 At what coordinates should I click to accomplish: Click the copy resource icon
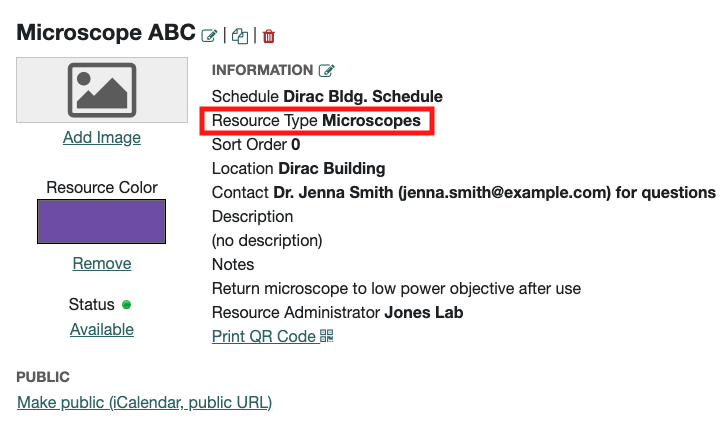pos(240,36)
